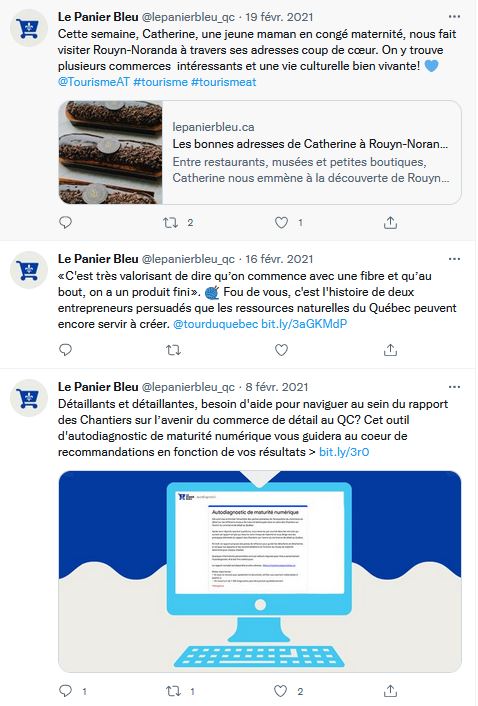Open the autodiagnostic computer illustration image
478x706 pixels.
tap(260, 571)
